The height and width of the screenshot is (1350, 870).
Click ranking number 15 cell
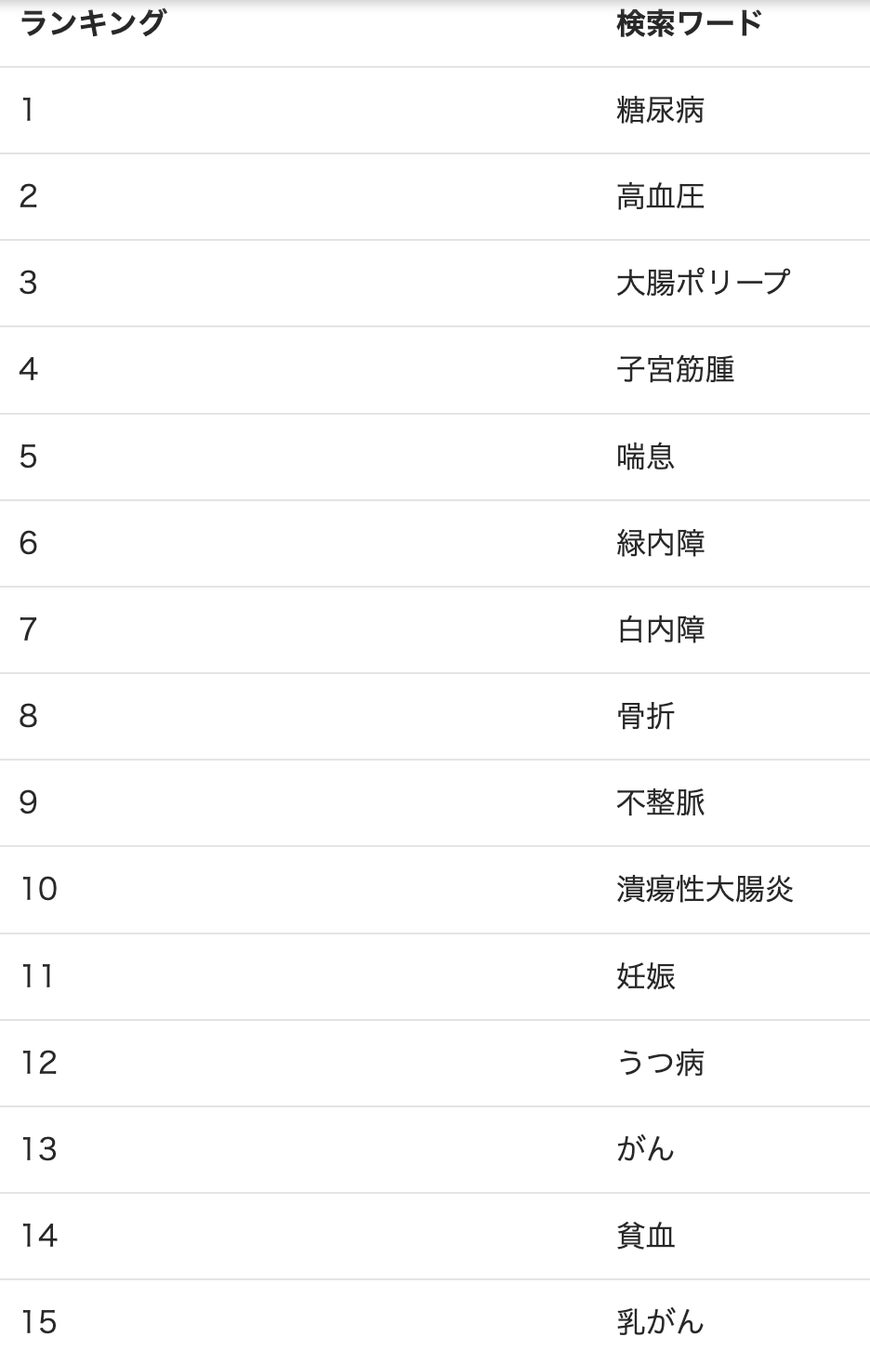[39, 1322]
